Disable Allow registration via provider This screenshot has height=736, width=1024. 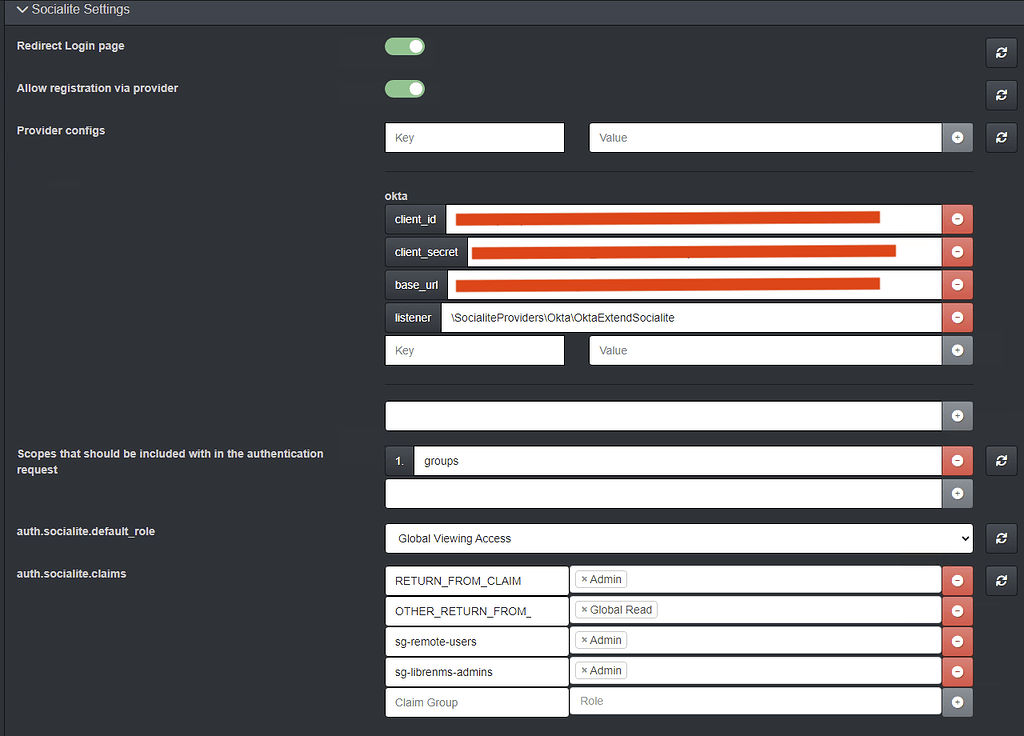coord(404,88)
